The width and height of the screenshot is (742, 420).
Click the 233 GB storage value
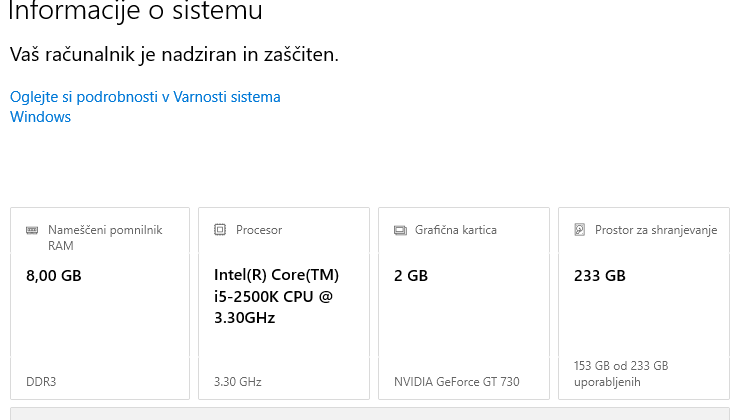600,276
